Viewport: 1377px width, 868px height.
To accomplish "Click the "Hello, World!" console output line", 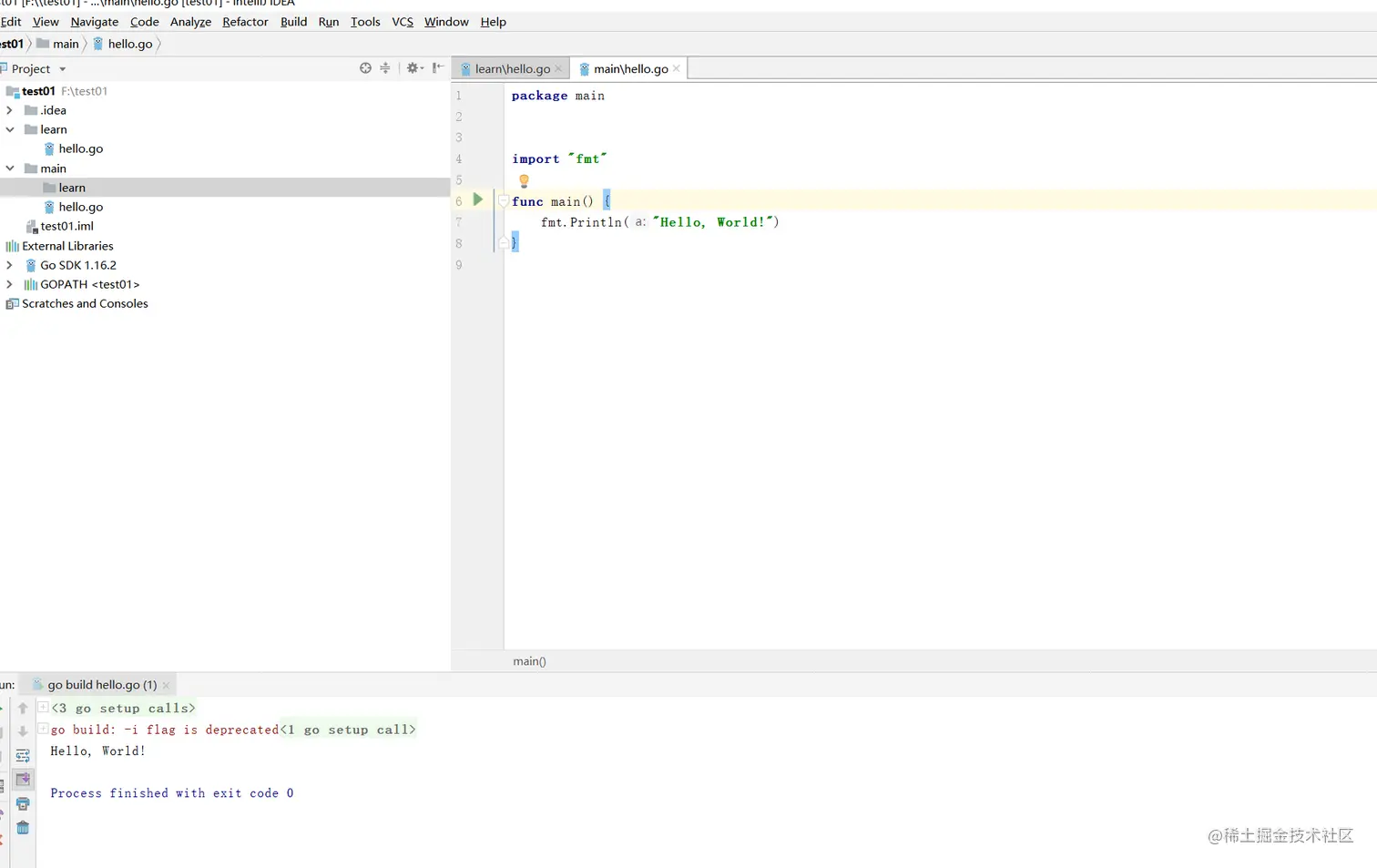I will coord(97,751).
